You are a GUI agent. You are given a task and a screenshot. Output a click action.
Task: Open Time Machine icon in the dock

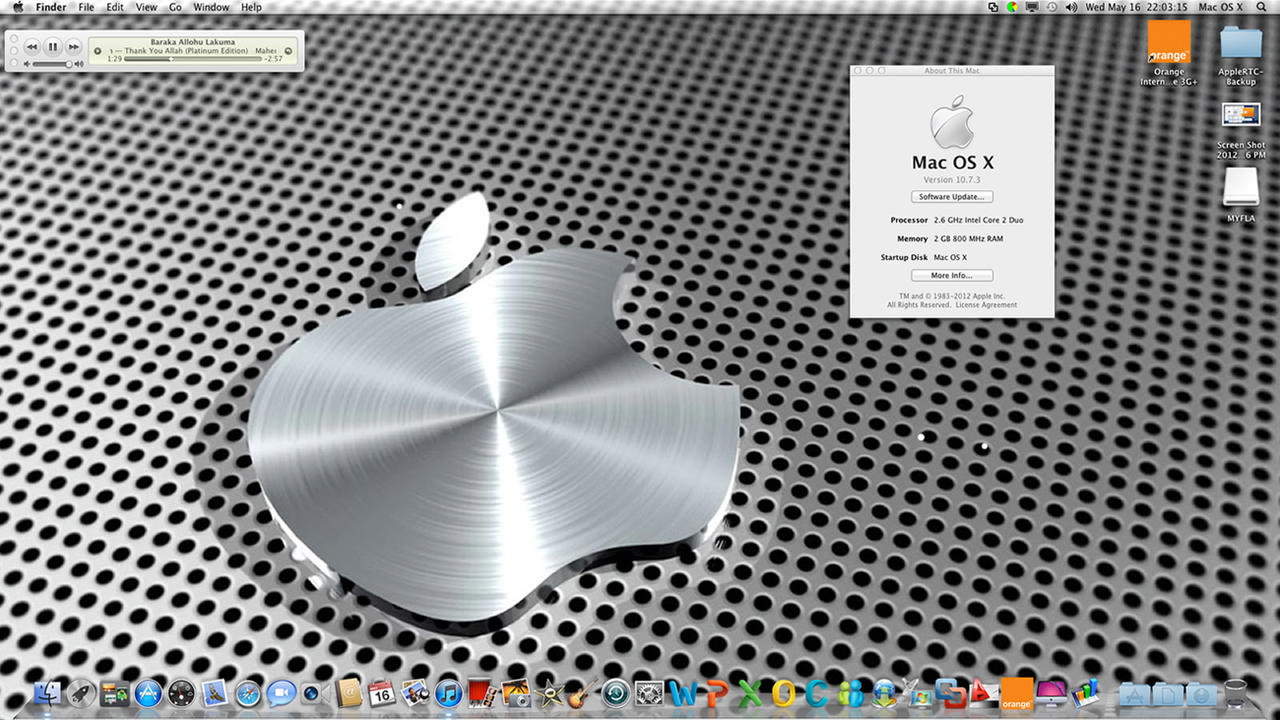point(616,692)
